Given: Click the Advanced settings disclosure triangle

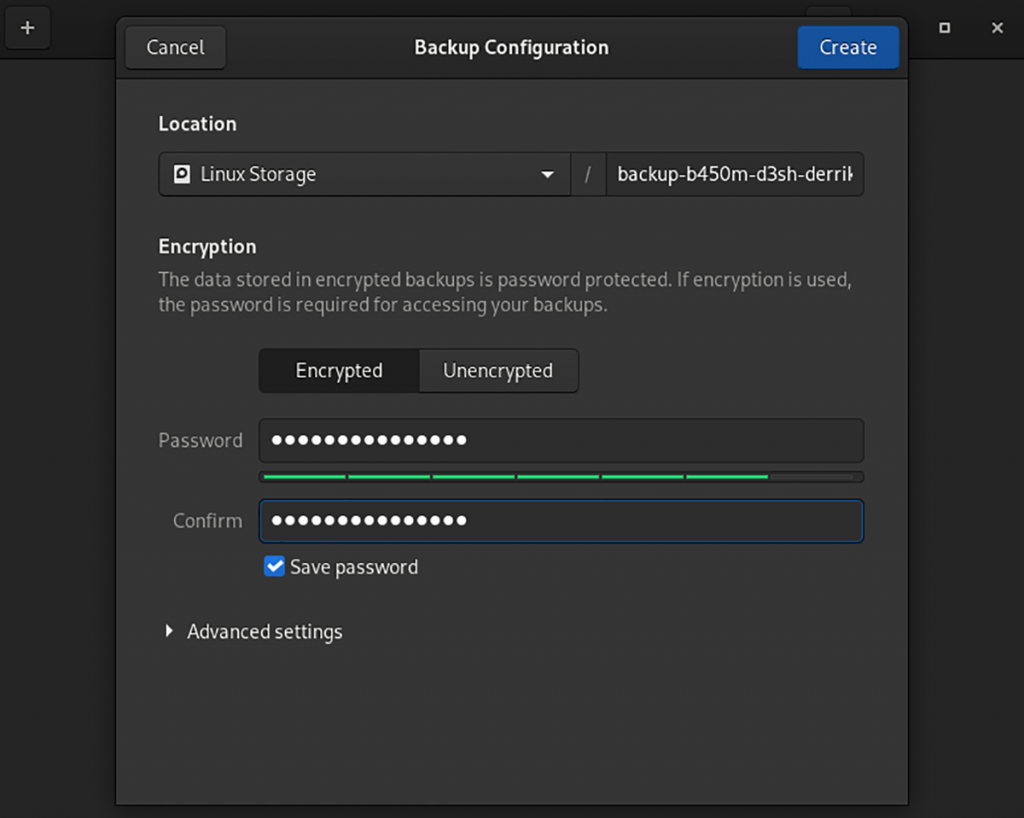Looking at the screenshot, I should coord(168,631).
